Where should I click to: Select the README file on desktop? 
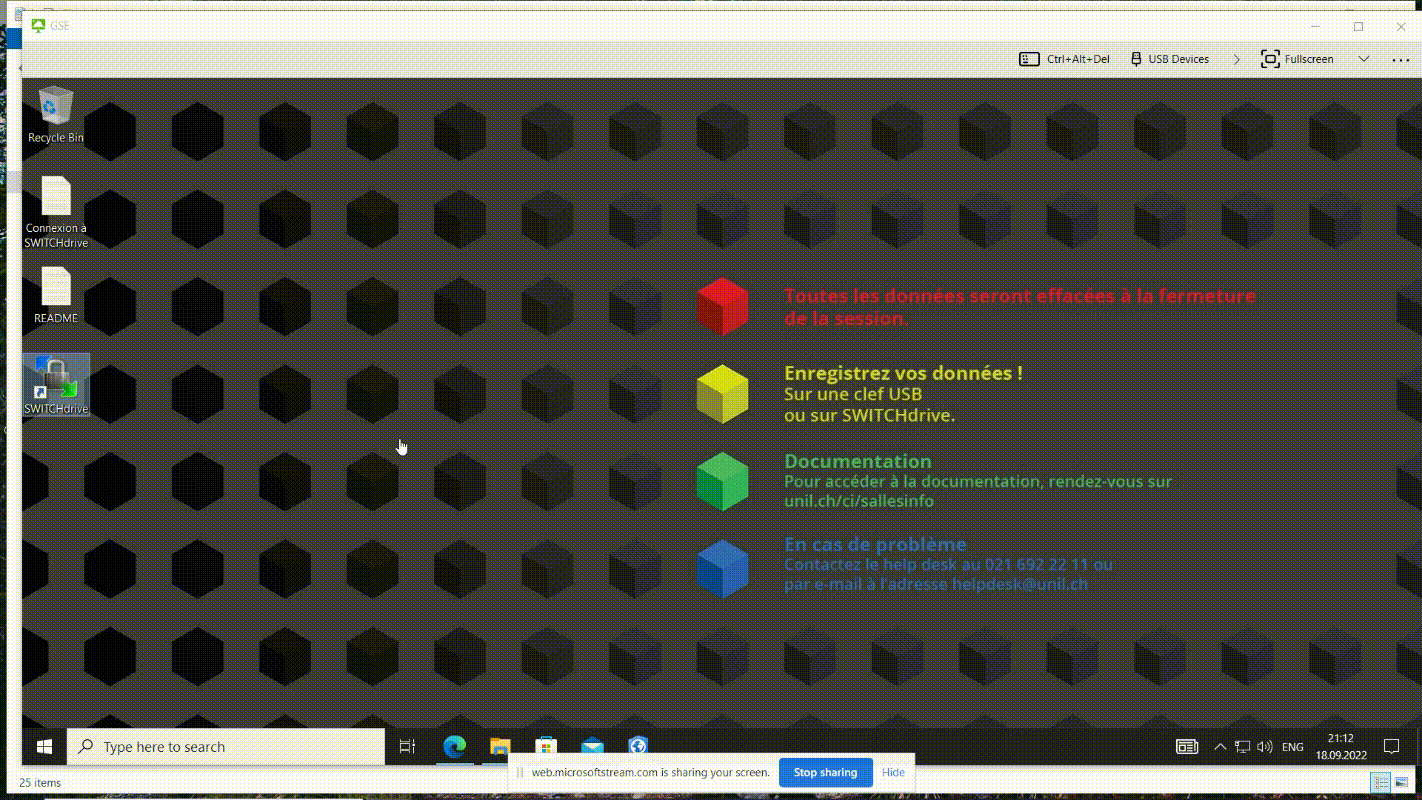(x=55, y=294)
